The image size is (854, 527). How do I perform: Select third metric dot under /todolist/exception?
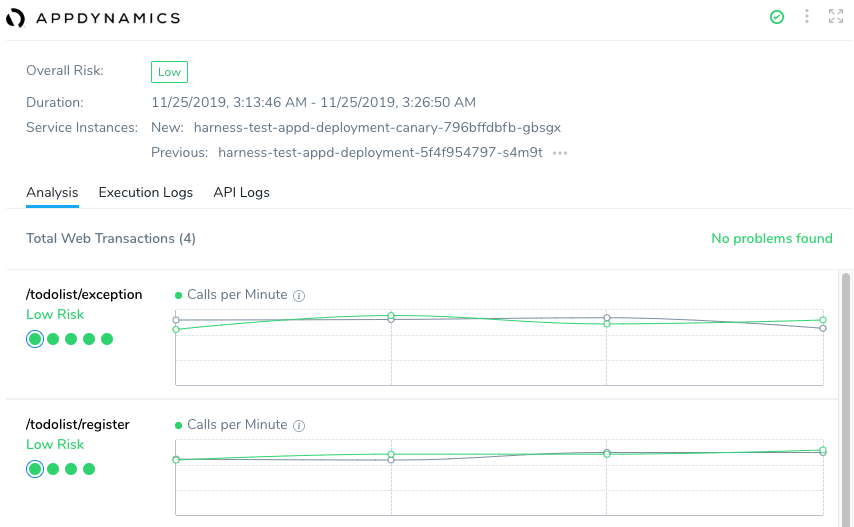tap(71, 339)
